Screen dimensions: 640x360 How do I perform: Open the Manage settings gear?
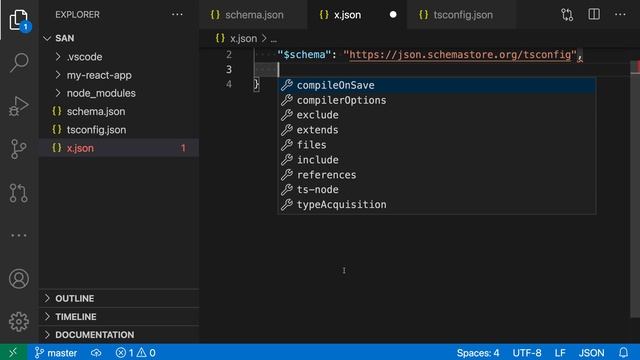coord(19,322)
